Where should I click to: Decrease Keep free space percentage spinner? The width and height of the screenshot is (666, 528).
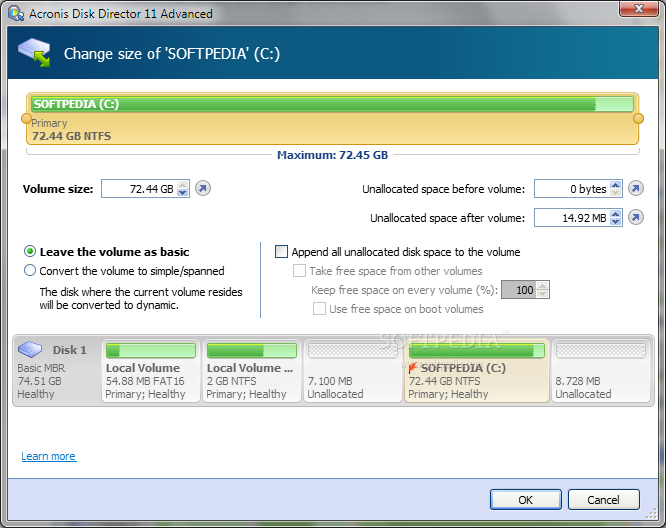(542, 294)
